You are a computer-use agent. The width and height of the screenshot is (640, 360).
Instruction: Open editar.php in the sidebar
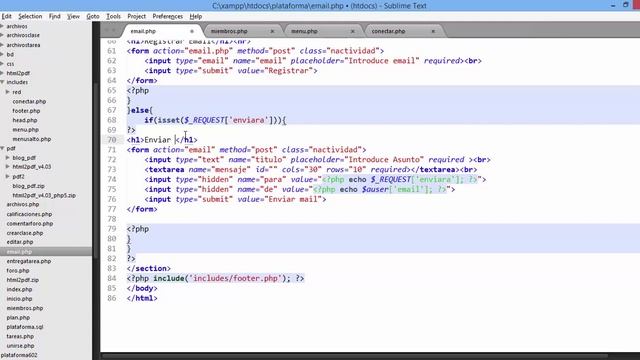click(x=20, y=242)
